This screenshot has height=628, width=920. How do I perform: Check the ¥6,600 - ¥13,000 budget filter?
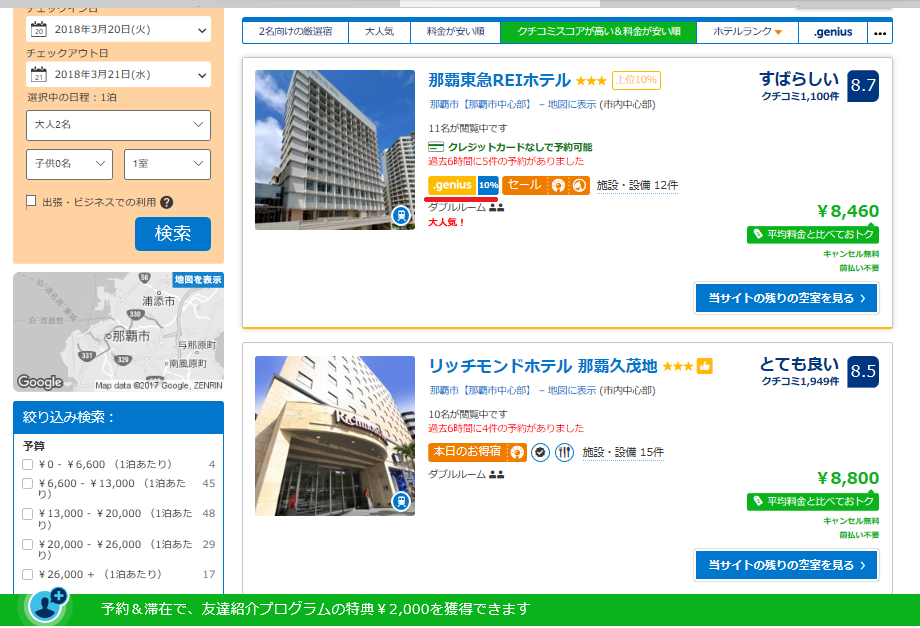[27, 484]
